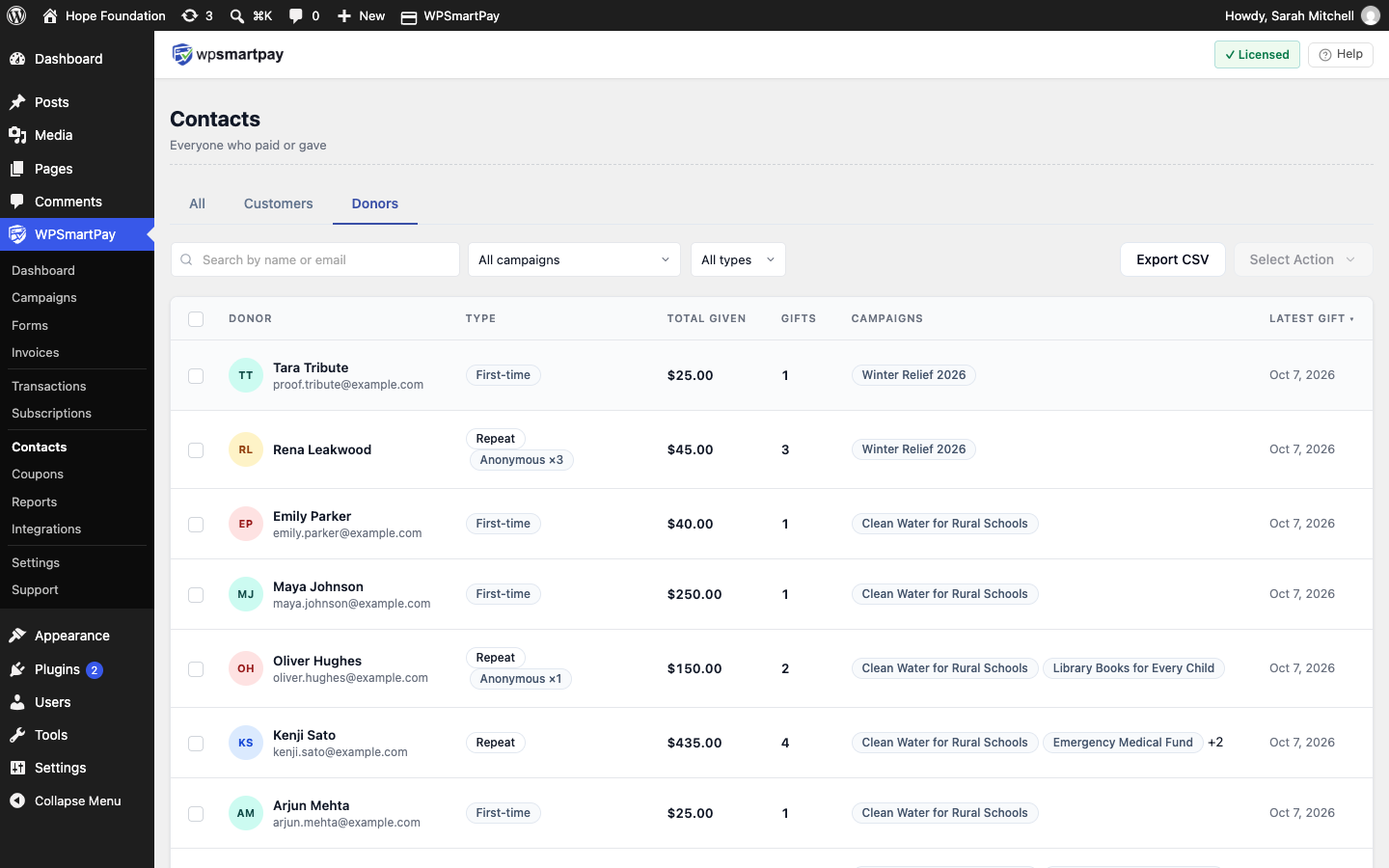Click the sidebar Settings sliders icon
Viewport: 1389px width, 868px height.
(x=17, y=768)
